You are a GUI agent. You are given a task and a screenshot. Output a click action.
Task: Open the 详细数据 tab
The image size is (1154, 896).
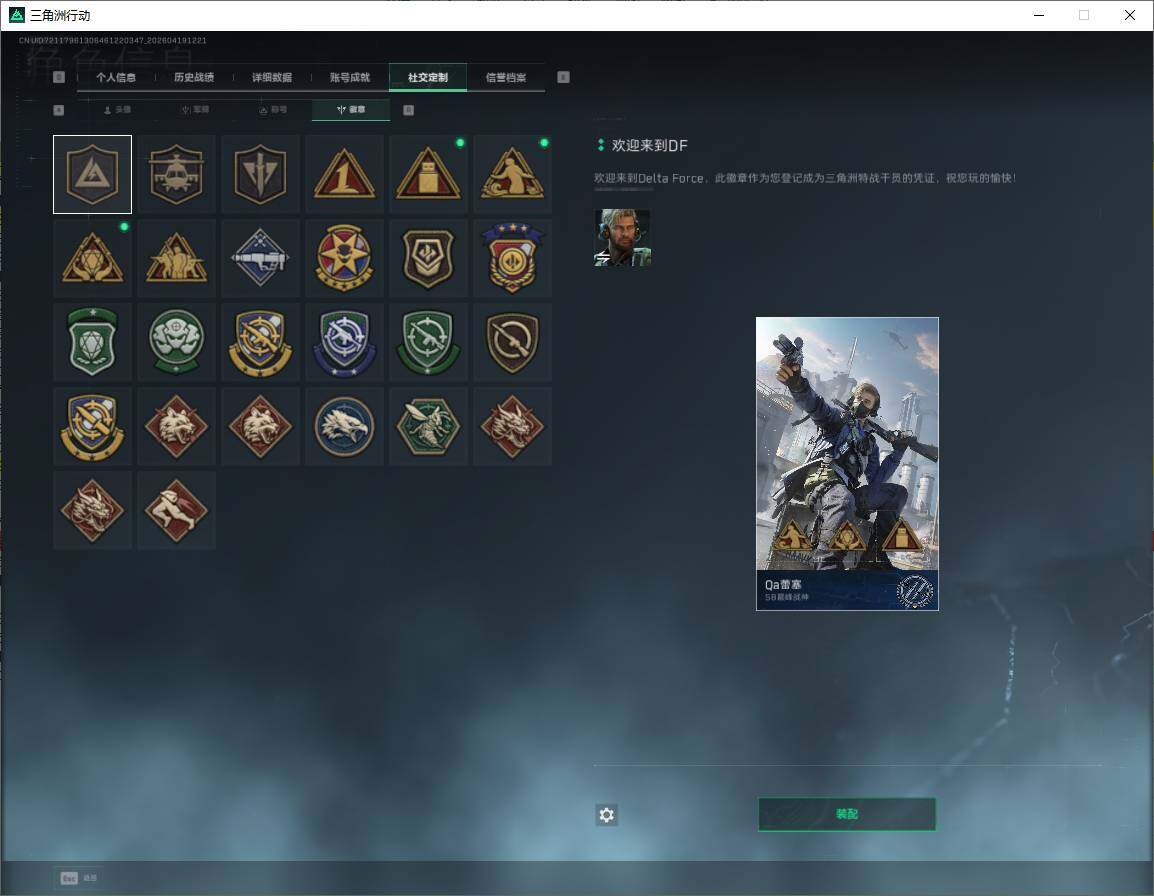pos(272,77)
